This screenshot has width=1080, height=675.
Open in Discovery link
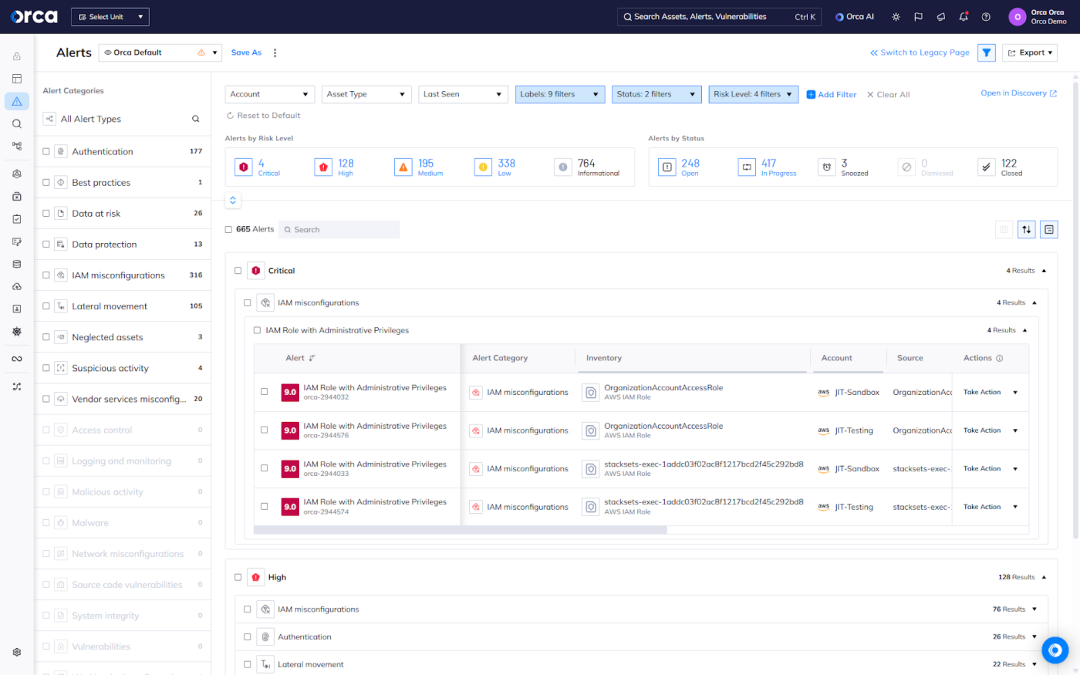1019,93
